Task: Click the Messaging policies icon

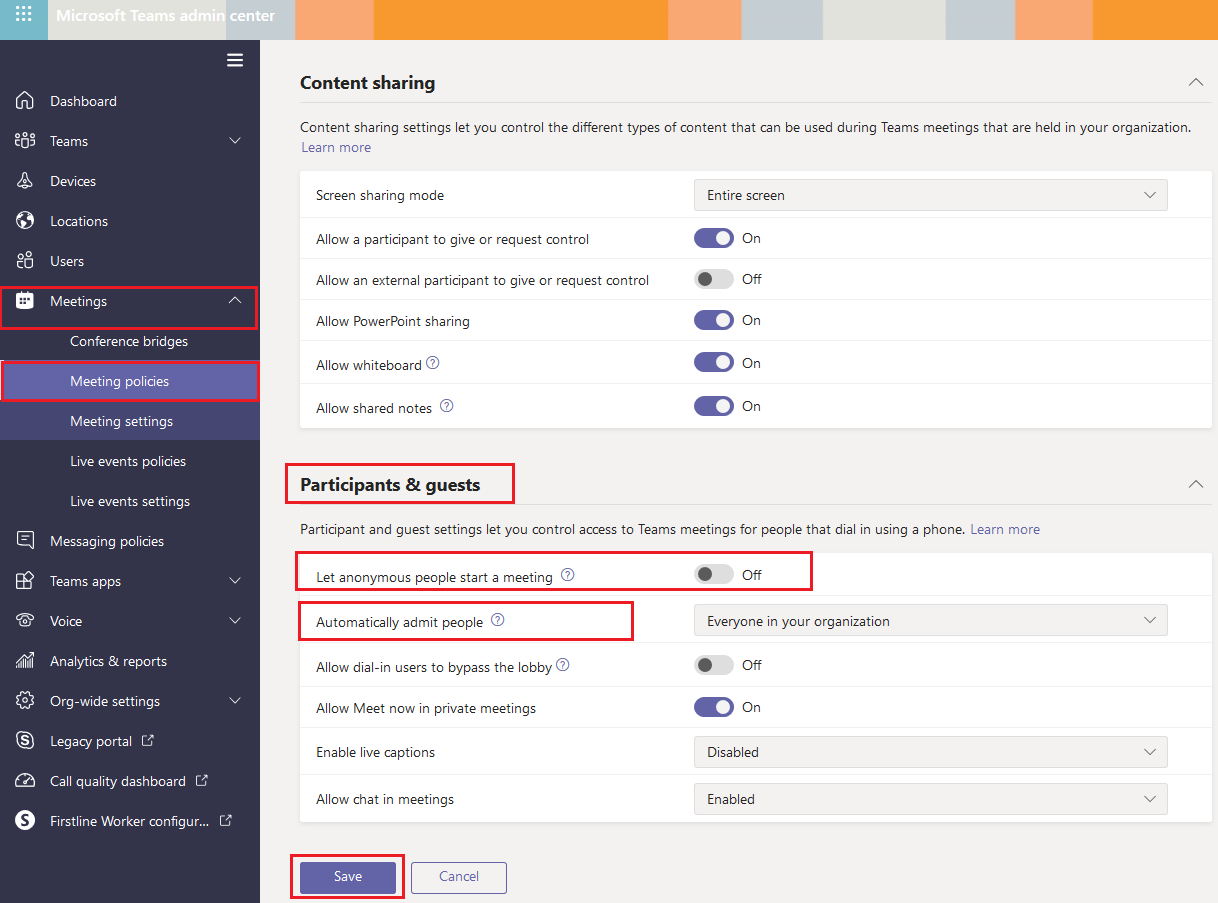Action: (x=25, y=541)
